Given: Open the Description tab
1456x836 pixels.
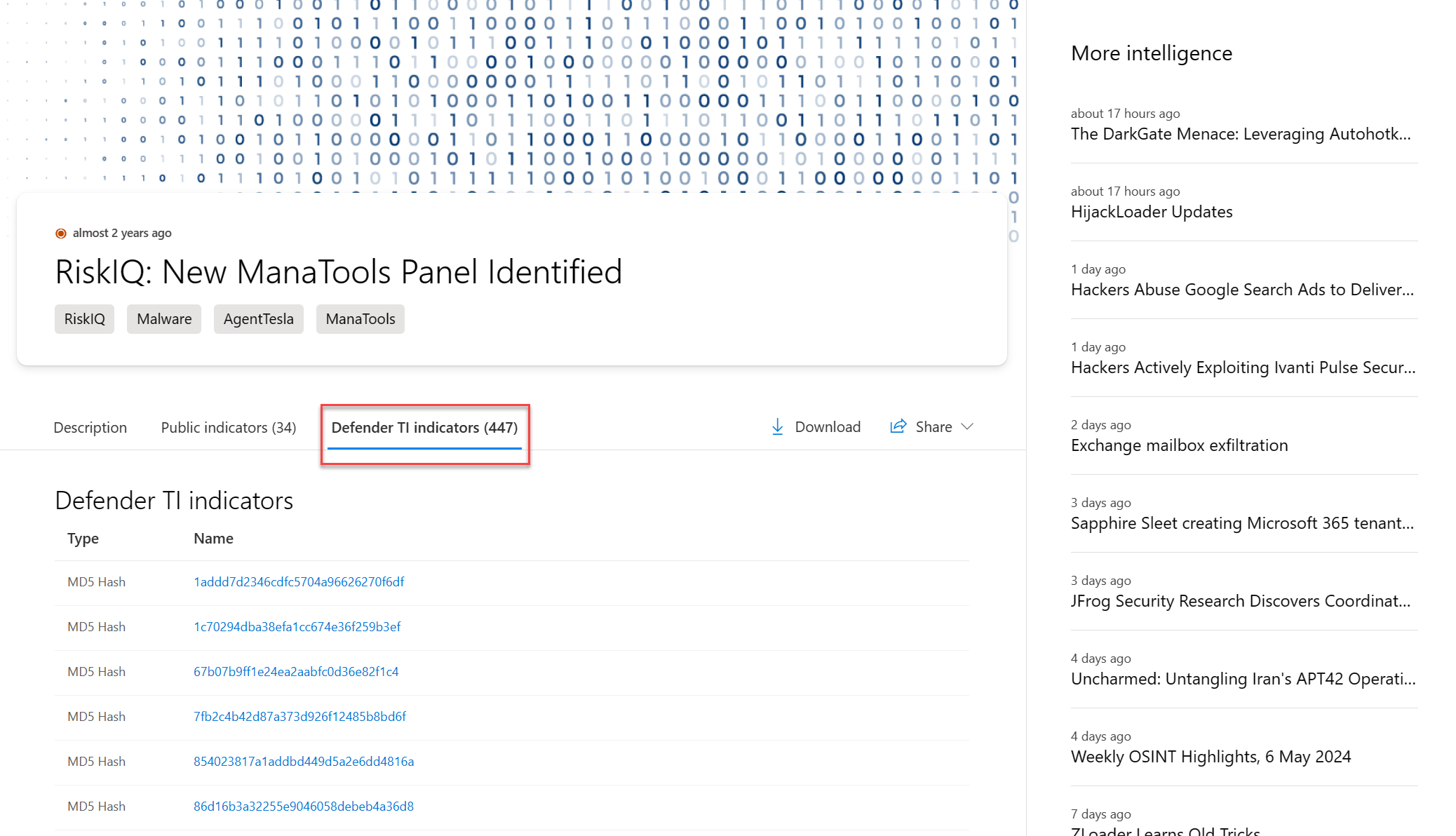Looking at the screenshot, I should [x=90, y=427].
